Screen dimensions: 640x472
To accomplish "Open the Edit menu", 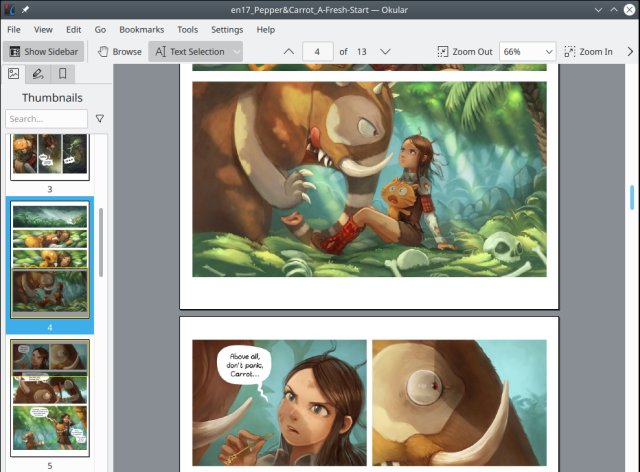I will click(x=73, y=29).
